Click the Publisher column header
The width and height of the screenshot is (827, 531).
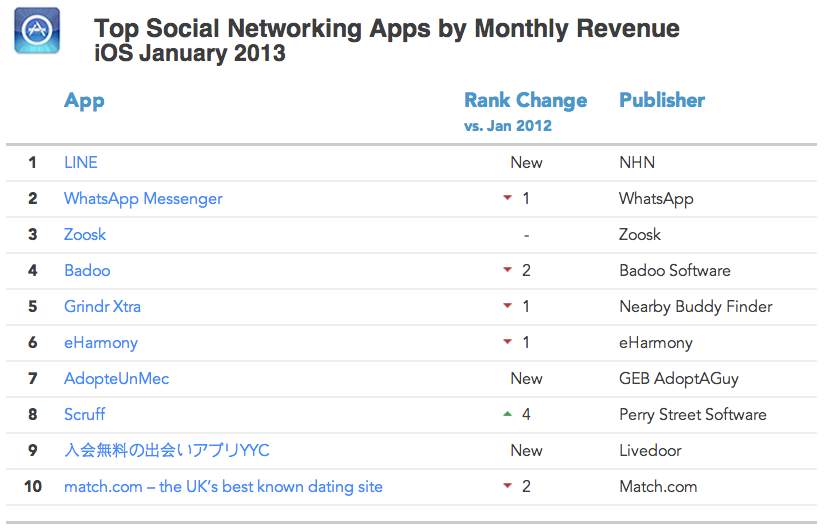click(662, 101)
